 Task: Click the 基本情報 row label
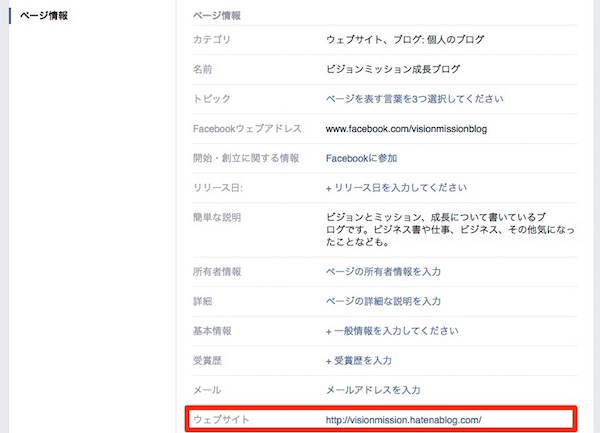coord(212,331)
